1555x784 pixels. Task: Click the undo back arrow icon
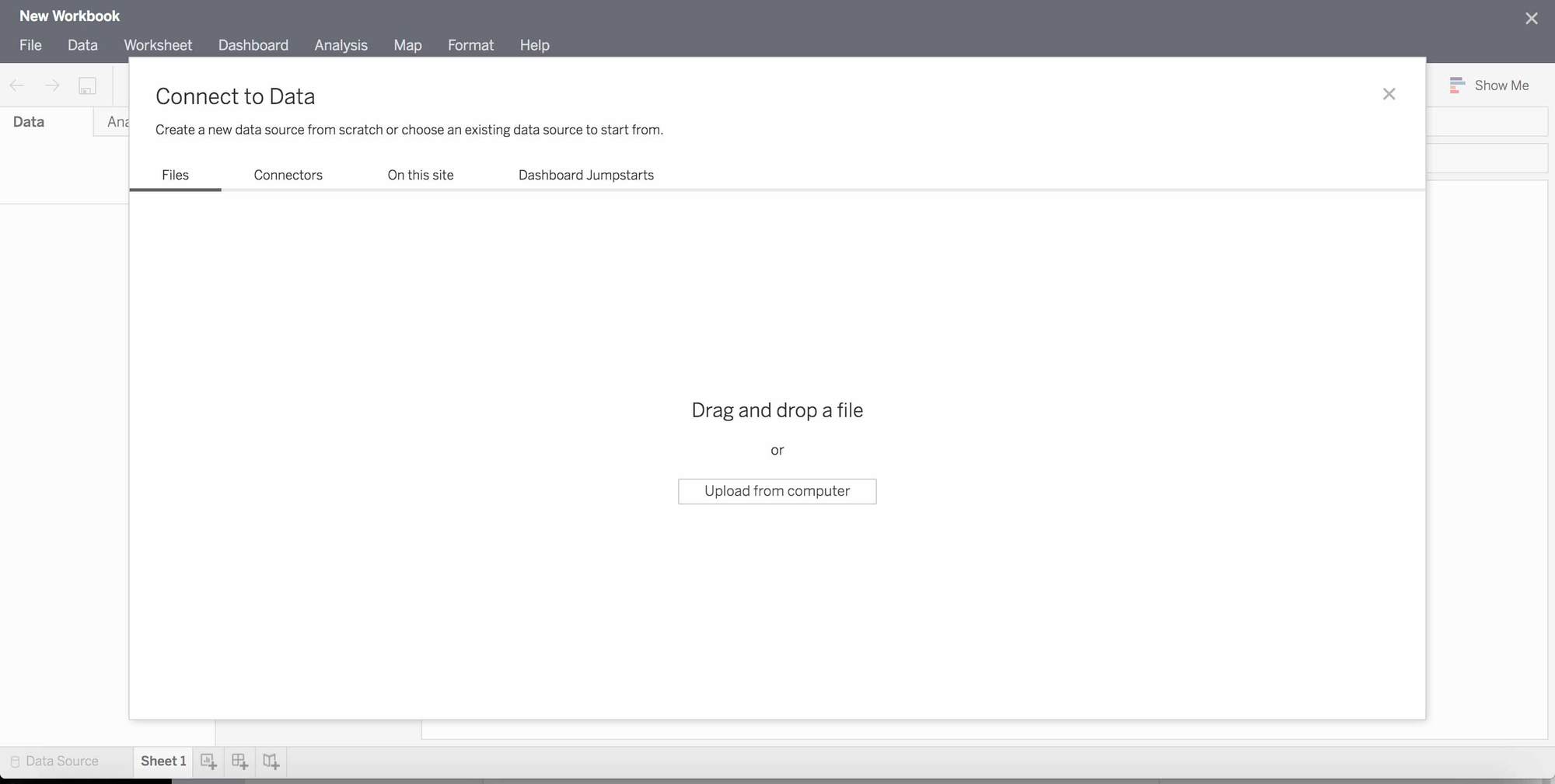17,85
